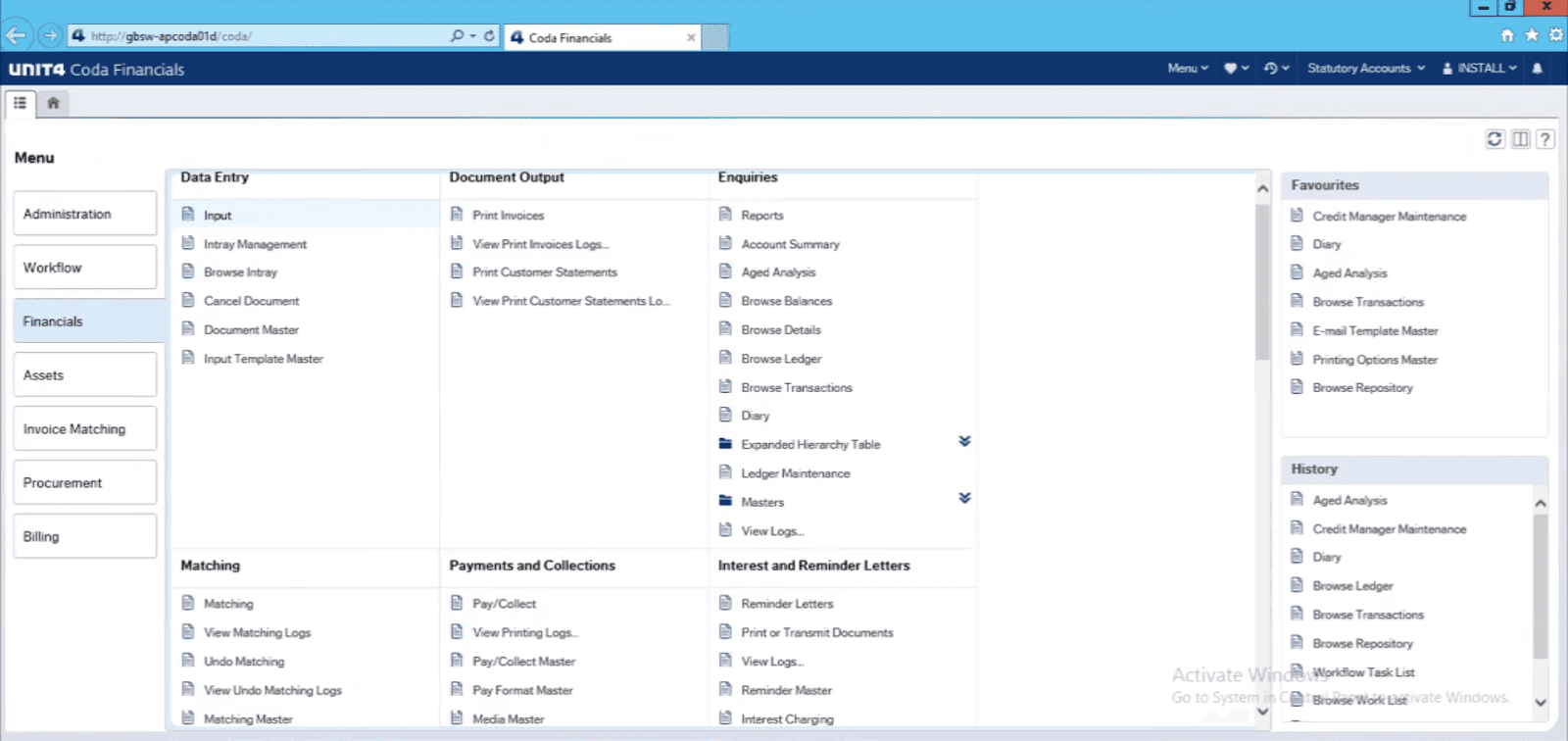This screenshot has height=741, width=1568.
Task: Select the Assets menu section
Action: coord(85,375)
